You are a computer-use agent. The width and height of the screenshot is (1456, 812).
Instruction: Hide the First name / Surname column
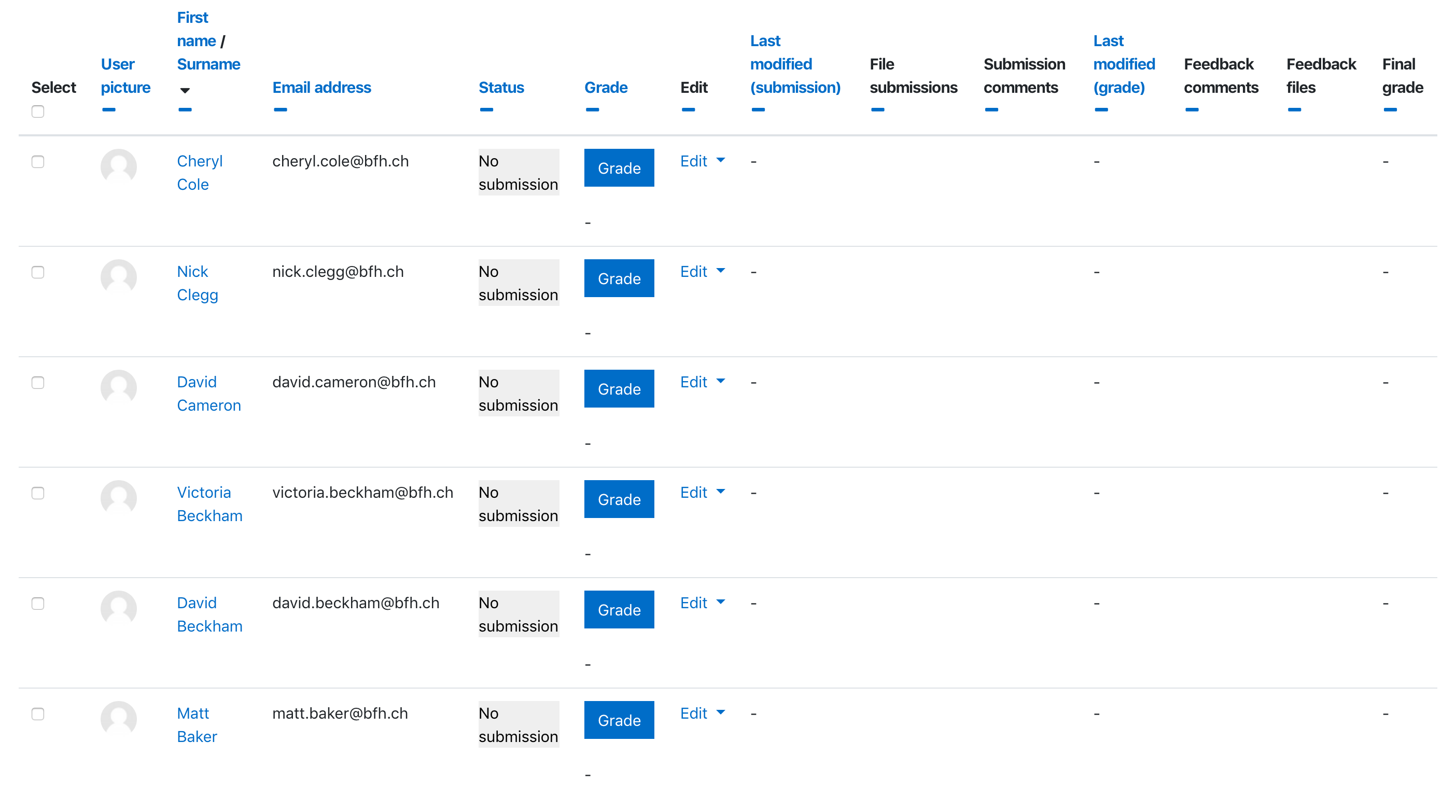[185, 109]
